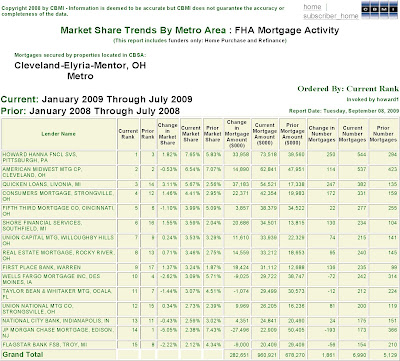Select JP Morgan Chase's -193 mortgage change
This screenshot has height=361, width=400.
329,330
